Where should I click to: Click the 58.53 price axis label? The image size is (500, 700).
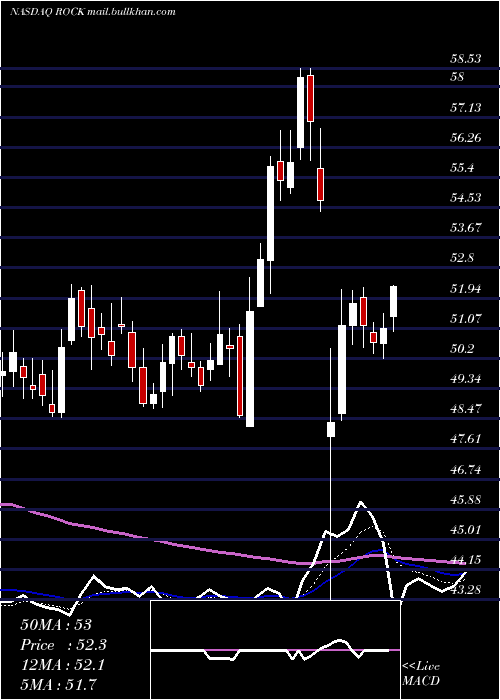(x=465, y=58)
